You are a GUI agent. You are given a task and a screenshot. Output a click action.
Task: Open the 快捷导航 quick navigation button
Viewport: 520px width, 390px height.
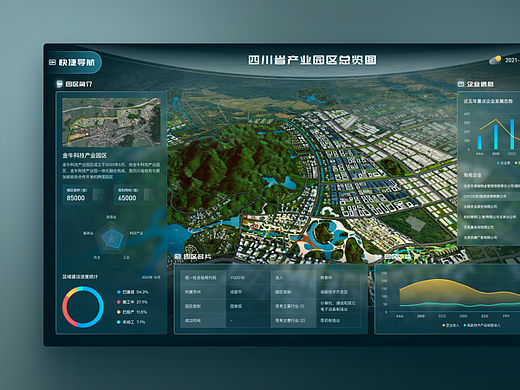pos(73,62)
